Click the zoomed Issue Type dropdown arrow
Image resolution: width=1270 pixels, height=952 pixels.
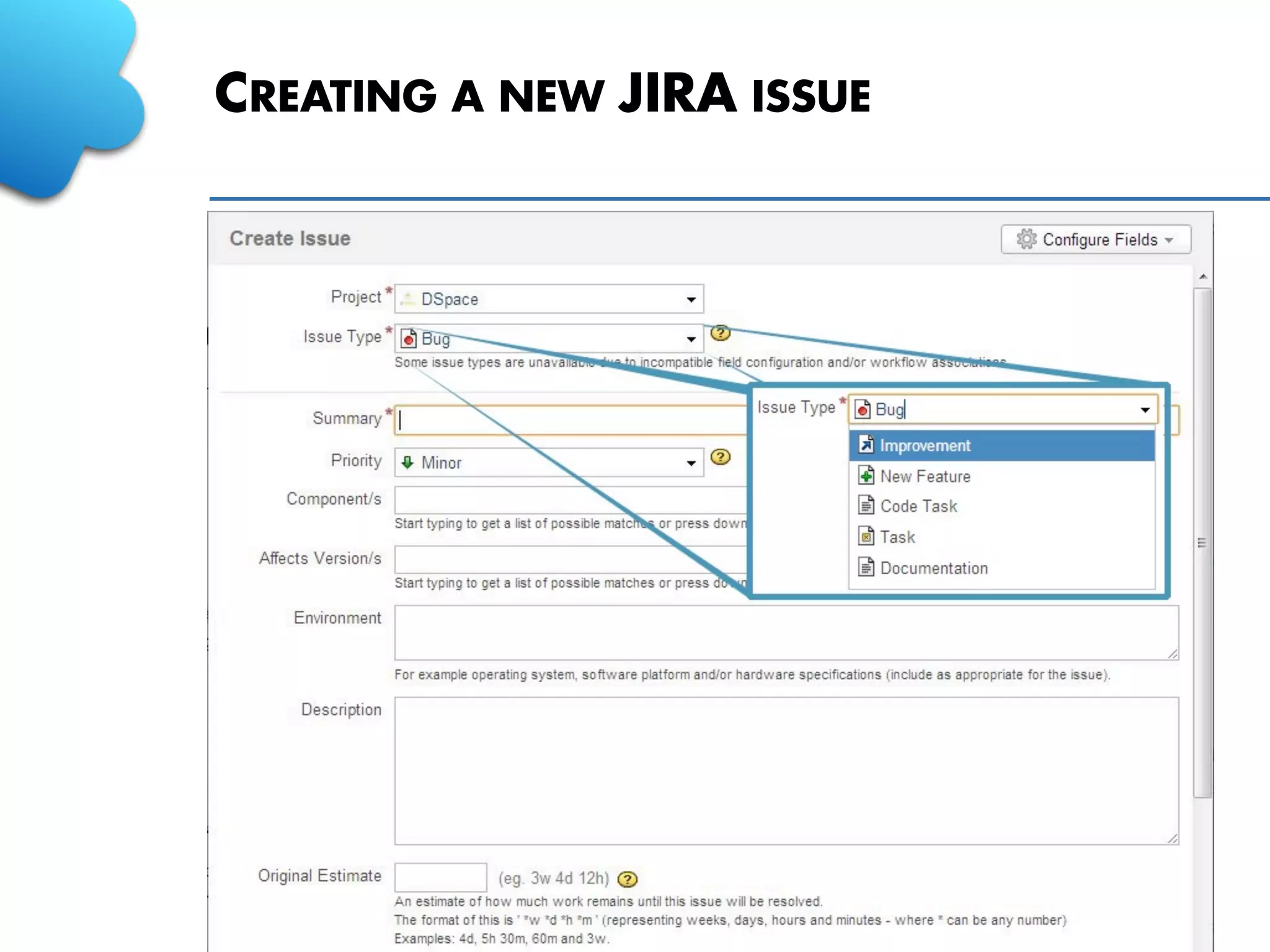tap(1145, 410)
